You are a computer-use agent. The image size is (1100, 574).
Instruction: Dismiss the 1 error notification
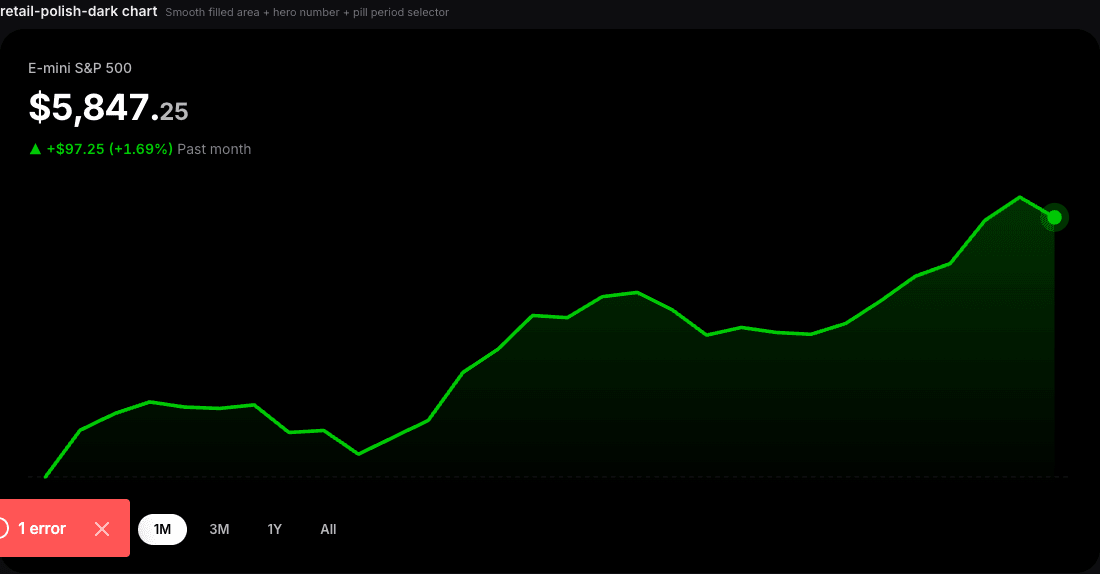point(102,529)
